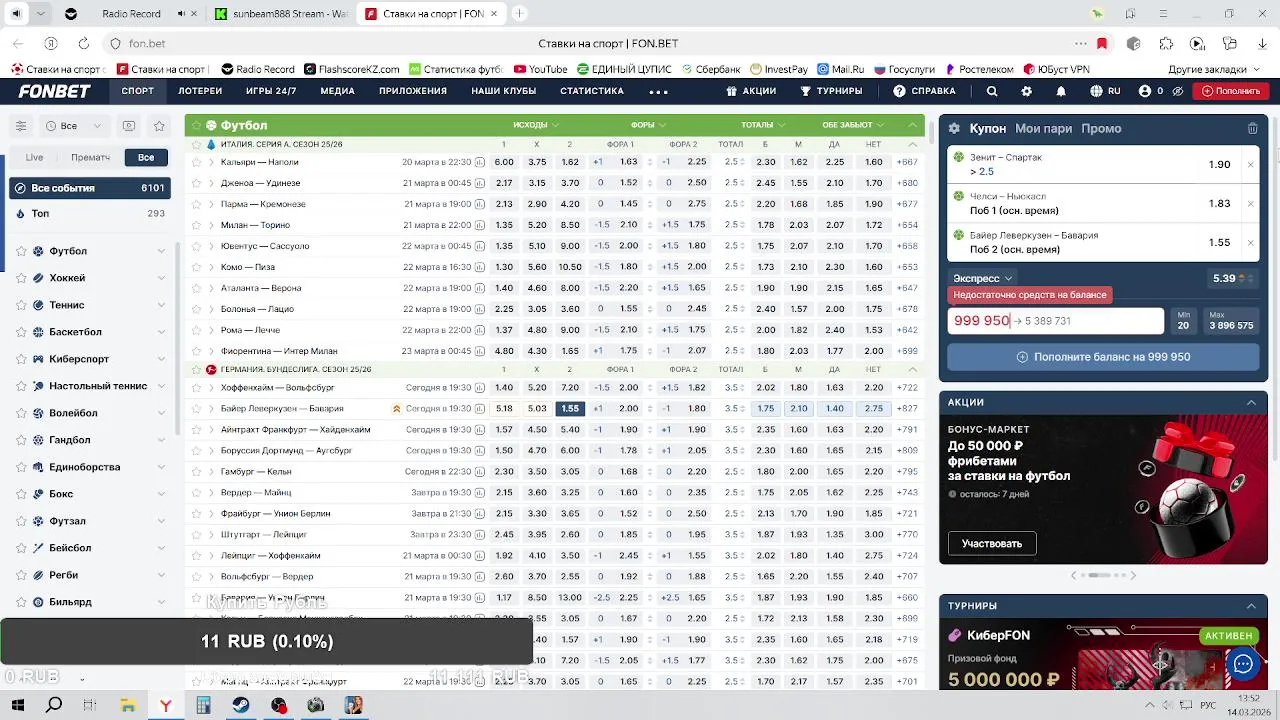The image size is (1280, 720).
Task: Favorite the Теннис sport in sidebar
Action: pos(22,305)
